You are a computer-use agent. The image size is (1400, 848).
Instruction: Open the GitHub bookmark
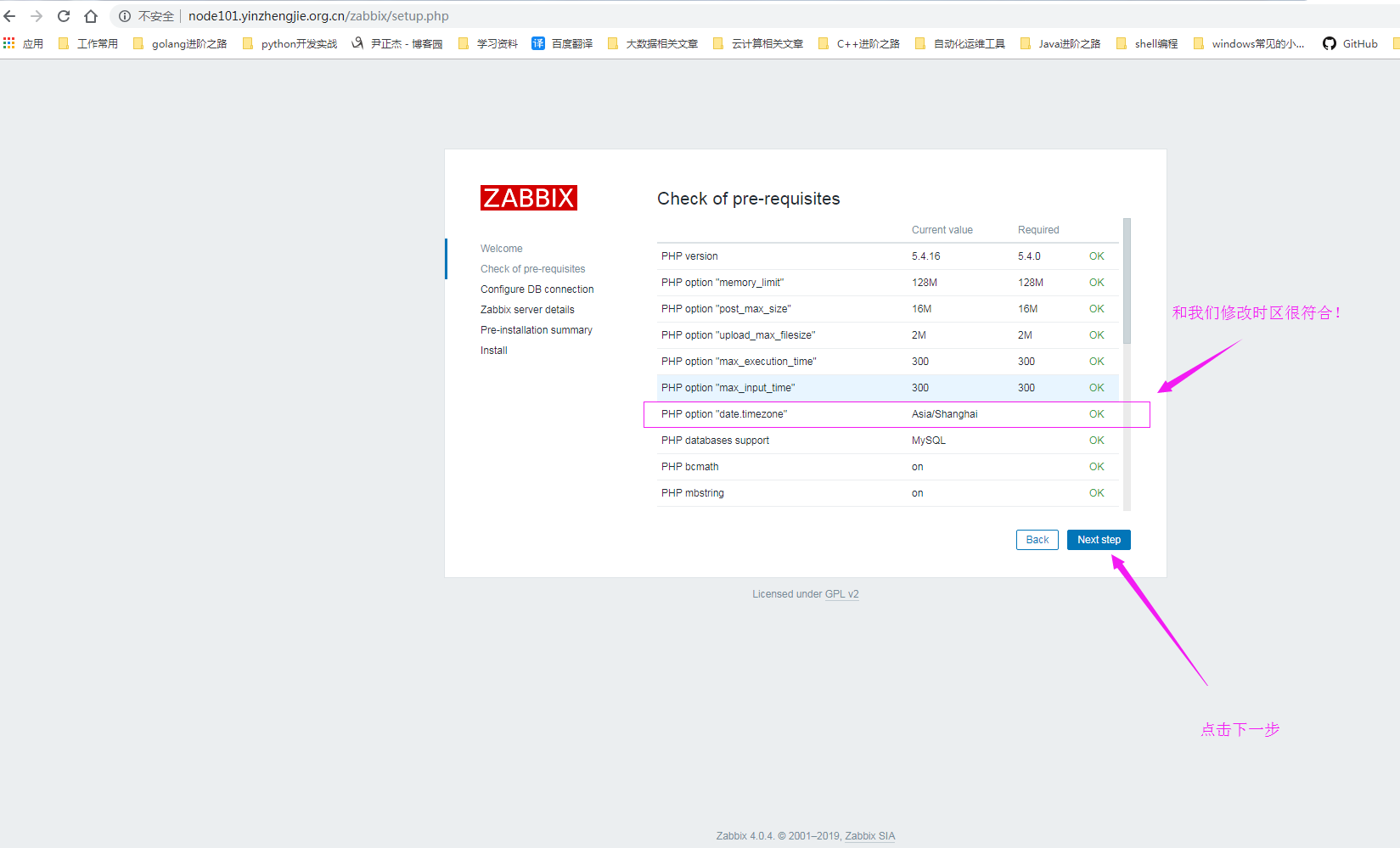[1350, 43]
